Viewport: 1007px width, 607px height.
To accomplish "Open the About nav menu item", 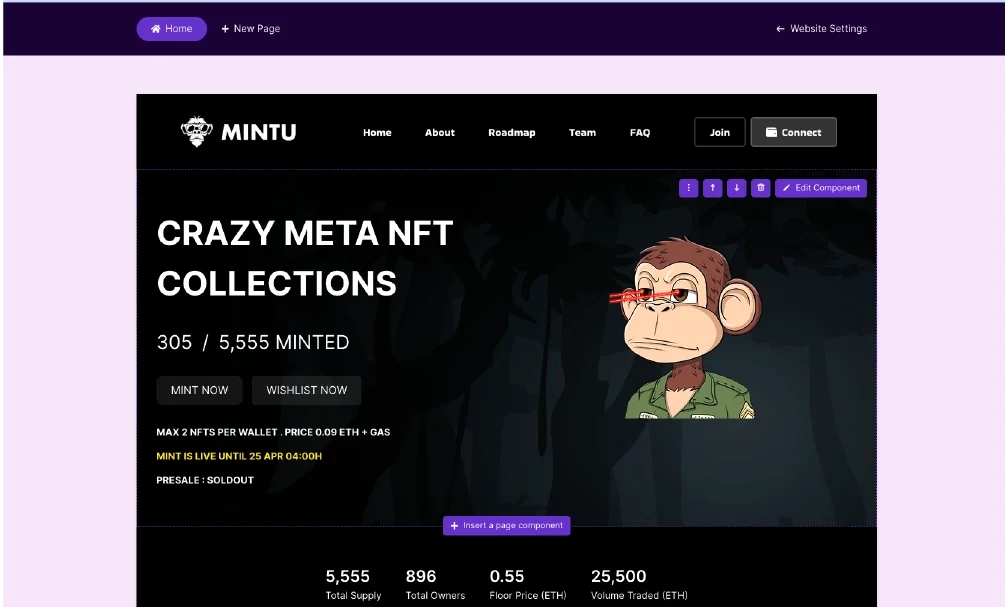I will coord(440,132).
